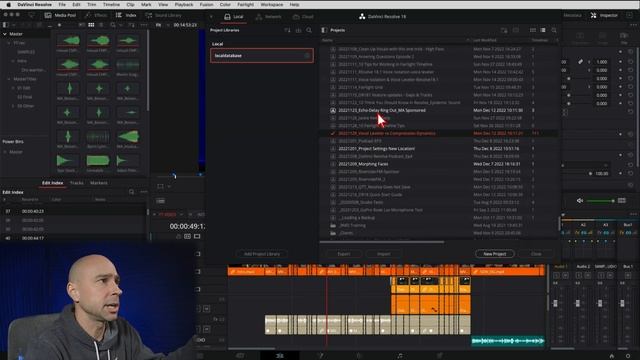
Task: Toggle the Inspector panel
Action: [x=604, y=15]
